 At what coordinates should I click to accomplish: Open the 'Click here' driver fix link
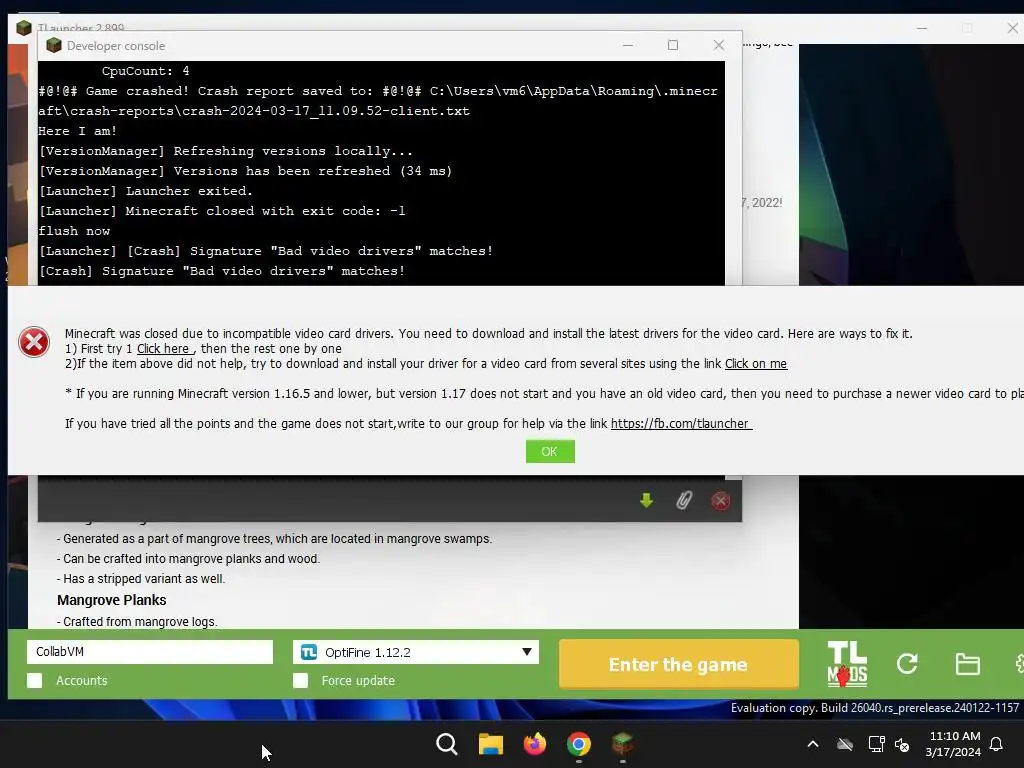(x=164, y=349)
